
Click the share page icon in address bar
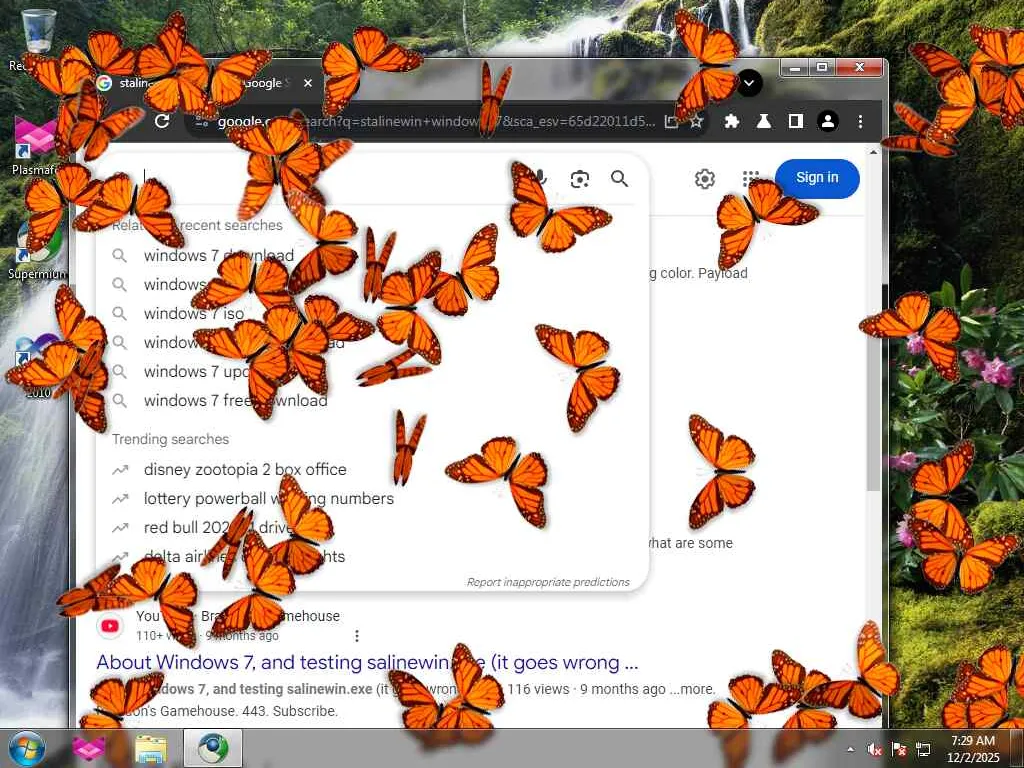(x=671, y=121)
